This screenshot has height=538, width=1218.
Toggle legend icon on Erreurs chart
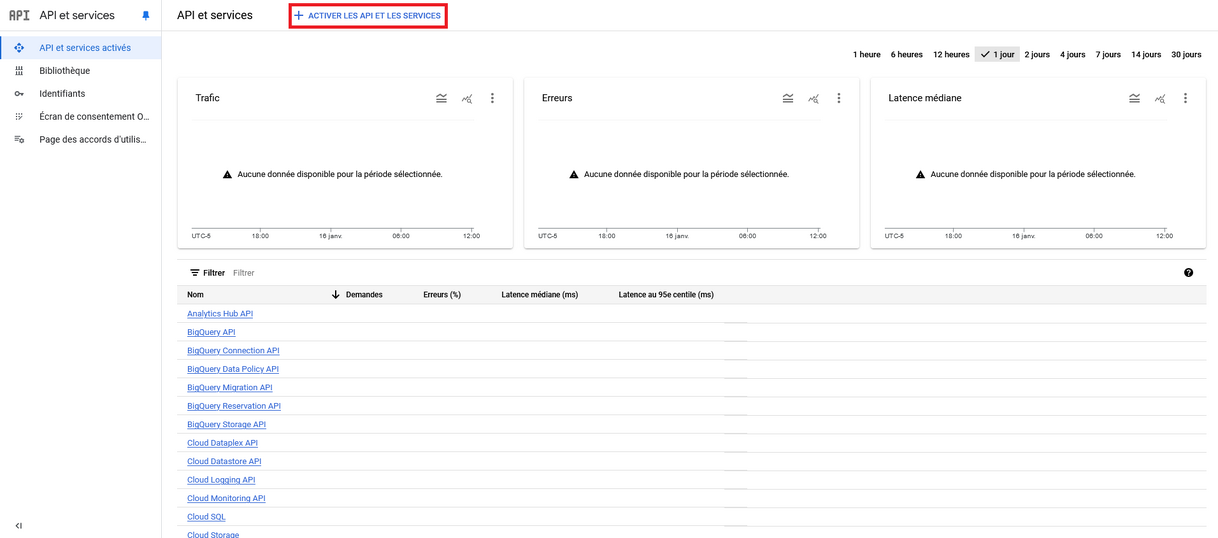788,99
